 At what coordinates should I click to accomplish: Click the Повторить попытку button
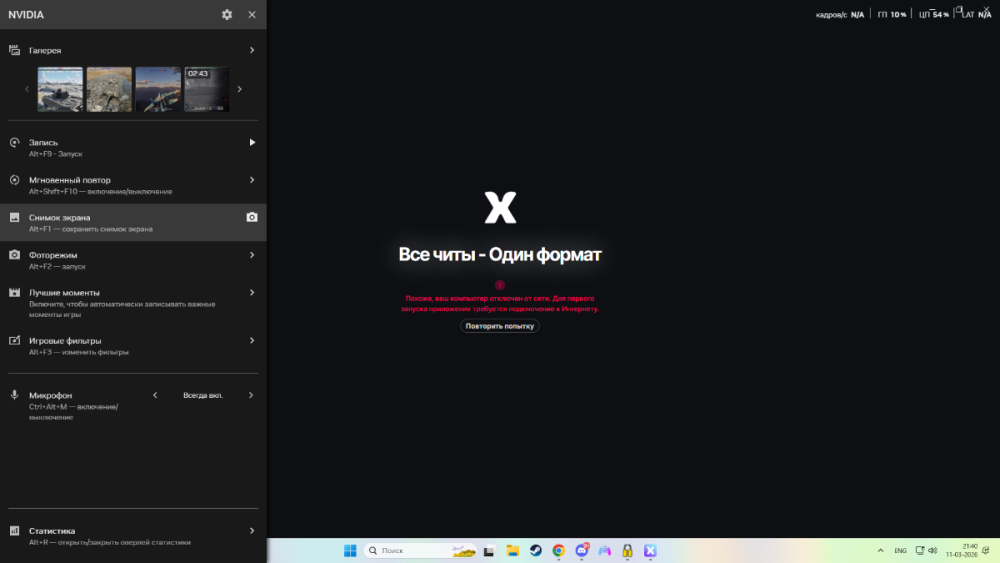pyautogui.click(x=500, y=326)
